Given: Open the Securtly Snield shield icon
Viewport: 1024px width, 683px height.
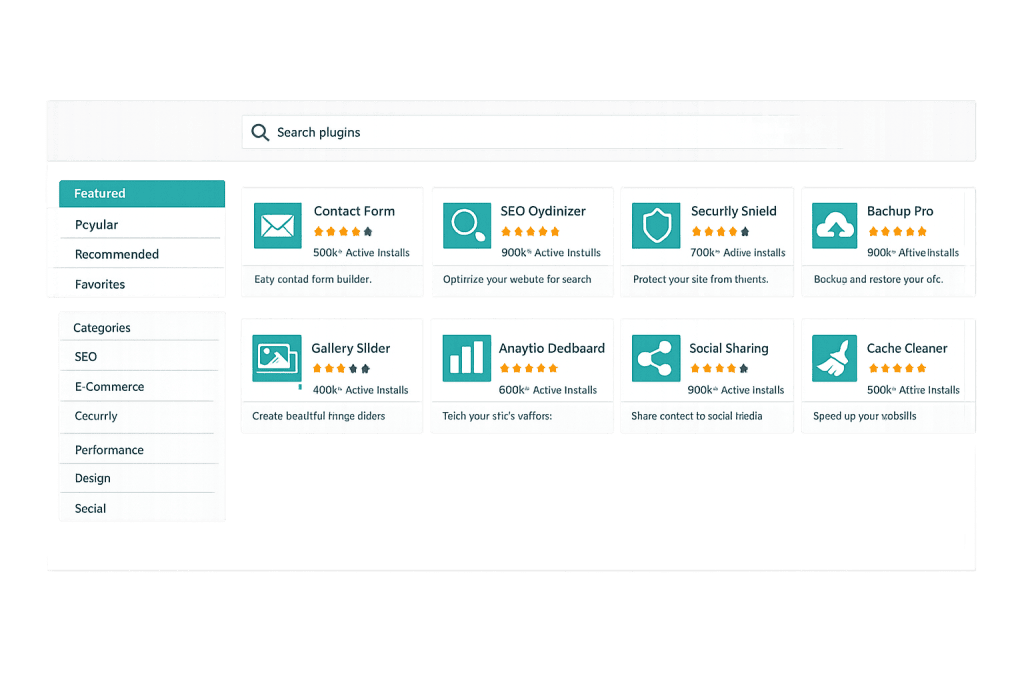Looking at the screenshot, I should click(656, 226).
